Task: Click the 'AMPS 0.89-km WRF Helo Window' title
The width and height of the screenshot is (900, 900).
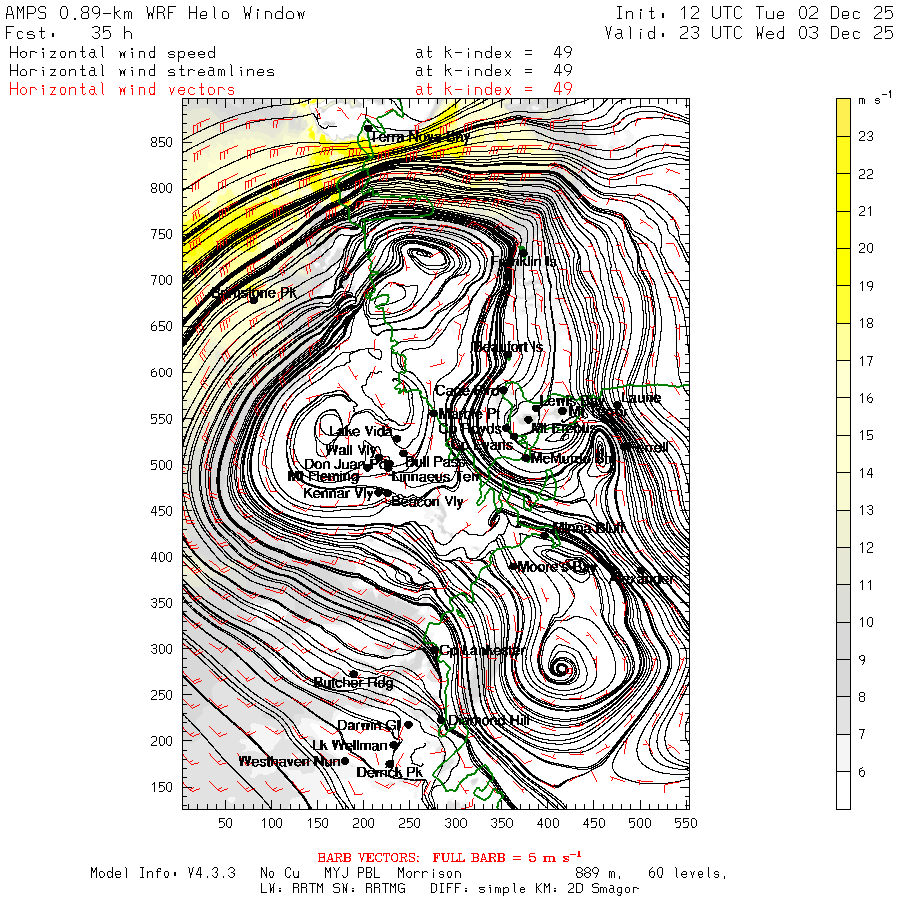Action: [x=155, y=13]
